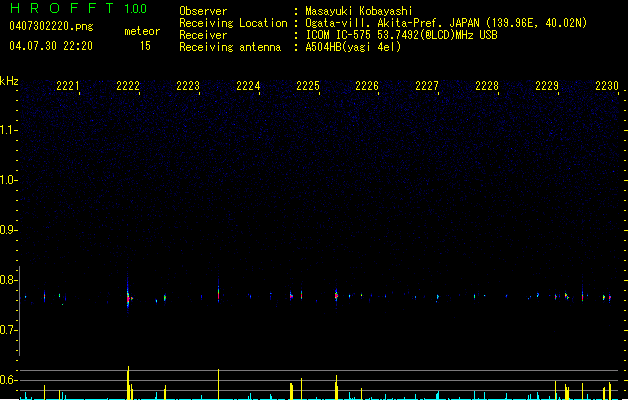Click the timestamp 04.07.30 22:20

point(51,46)
